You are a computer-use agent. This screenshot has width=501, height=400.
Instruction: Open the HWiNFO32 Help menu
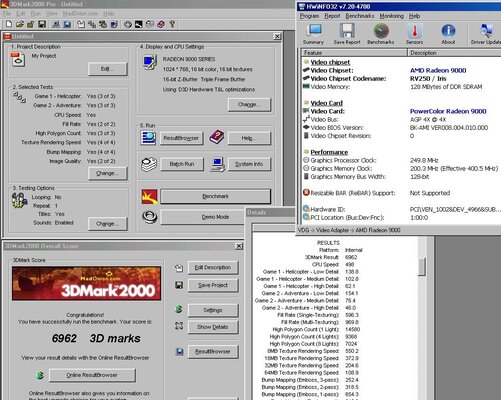[x=414, y=16]
